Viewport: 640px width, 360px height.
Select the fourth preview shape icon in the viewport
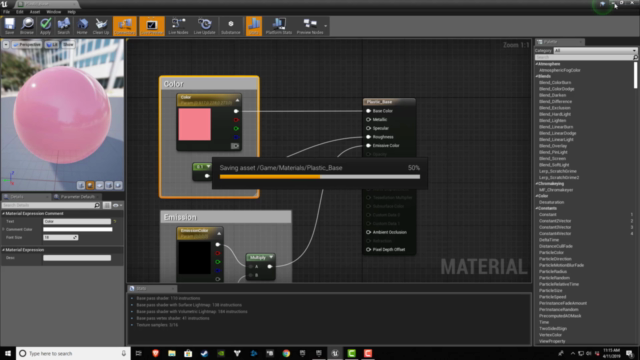point(109,185)
